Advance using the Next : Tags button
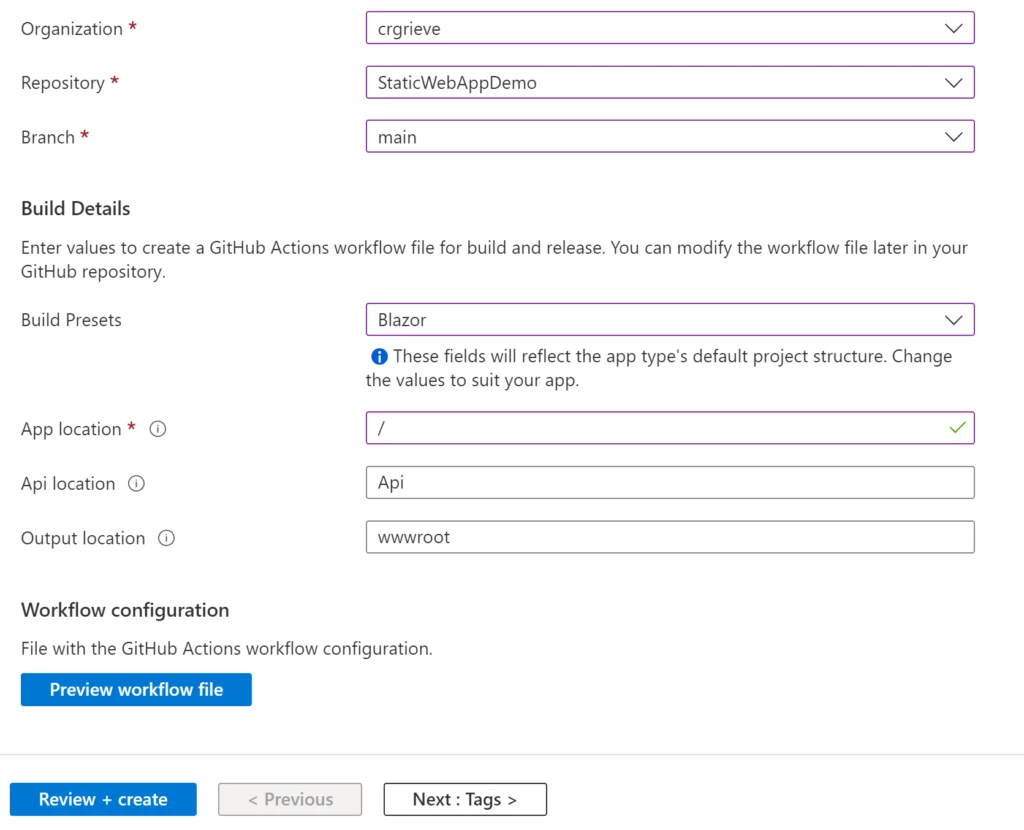Viewport: 1024px width, 830px height. tap(464, 799)
